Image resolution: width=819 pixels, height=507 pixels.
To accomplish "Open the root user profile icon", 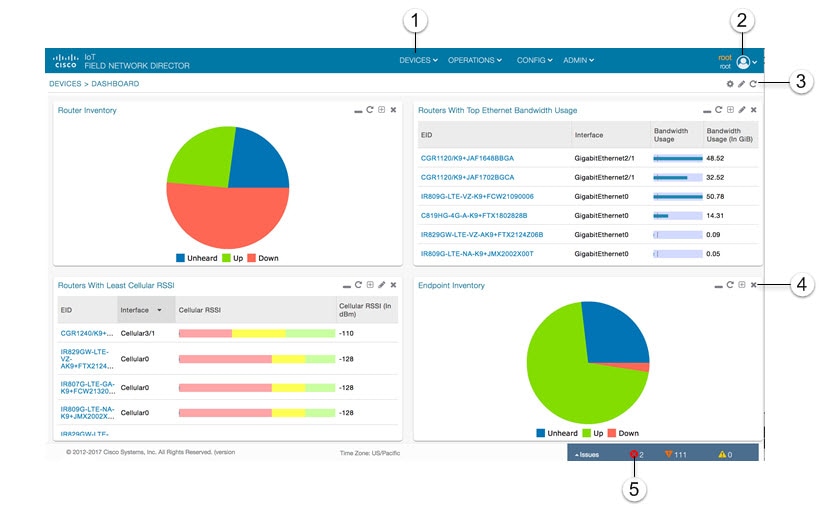I will click(x=743, y=62).
